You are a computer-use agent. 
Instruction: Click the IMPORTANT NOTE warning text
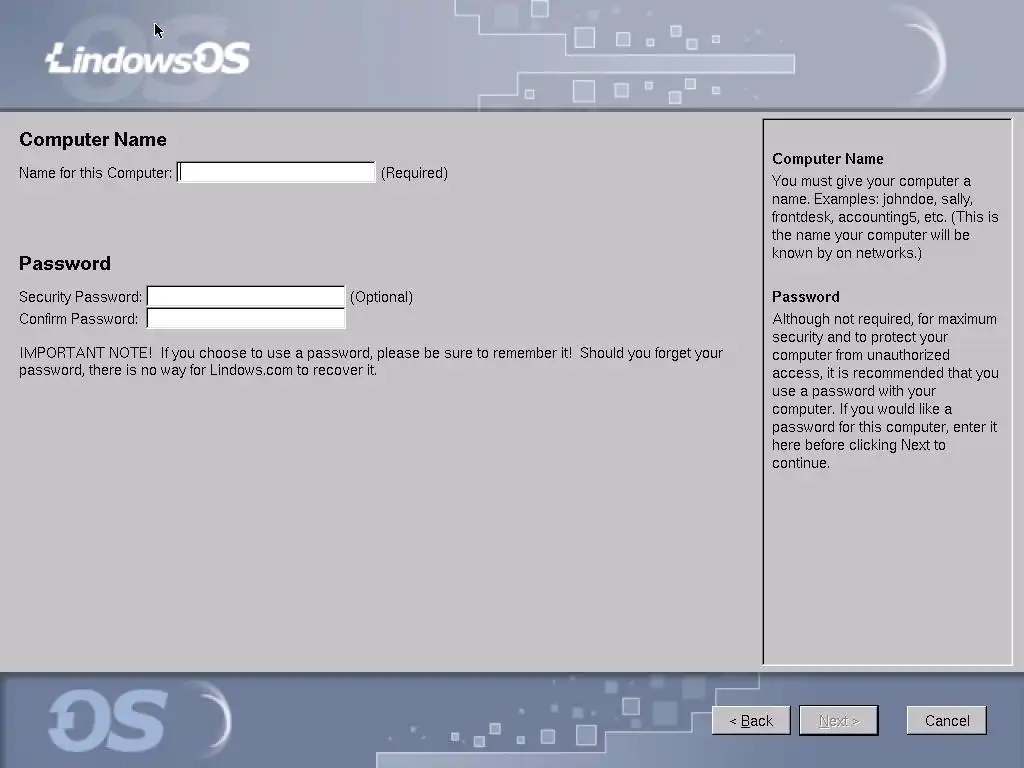371,361
